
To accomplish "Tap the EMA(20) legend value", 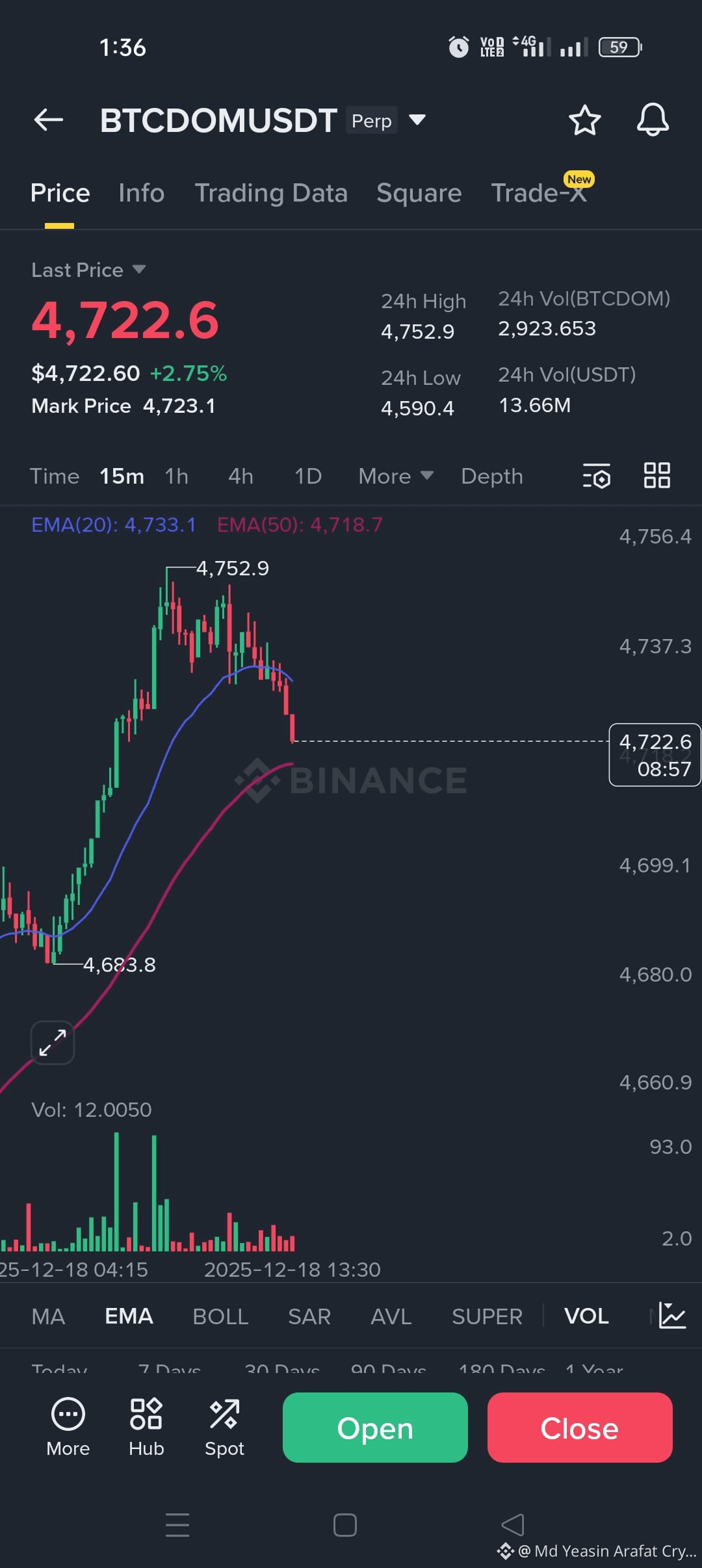I will coord(114,525).
